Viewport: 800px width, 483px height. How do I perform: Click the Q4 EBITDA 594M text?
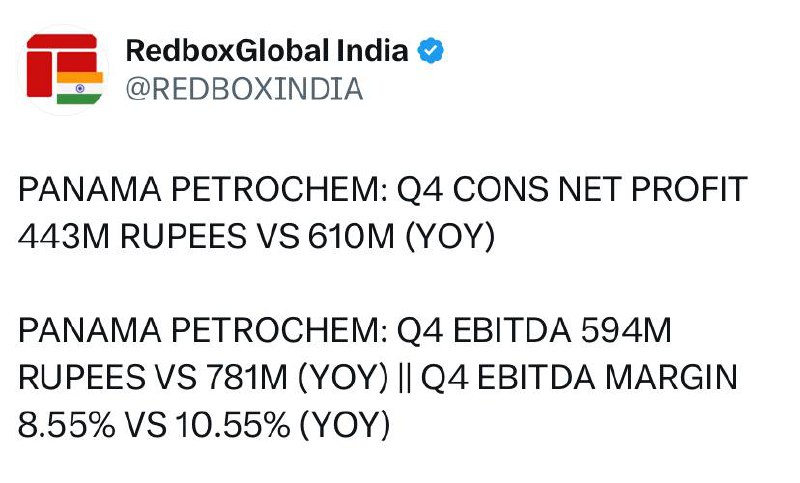pos(534,331)
